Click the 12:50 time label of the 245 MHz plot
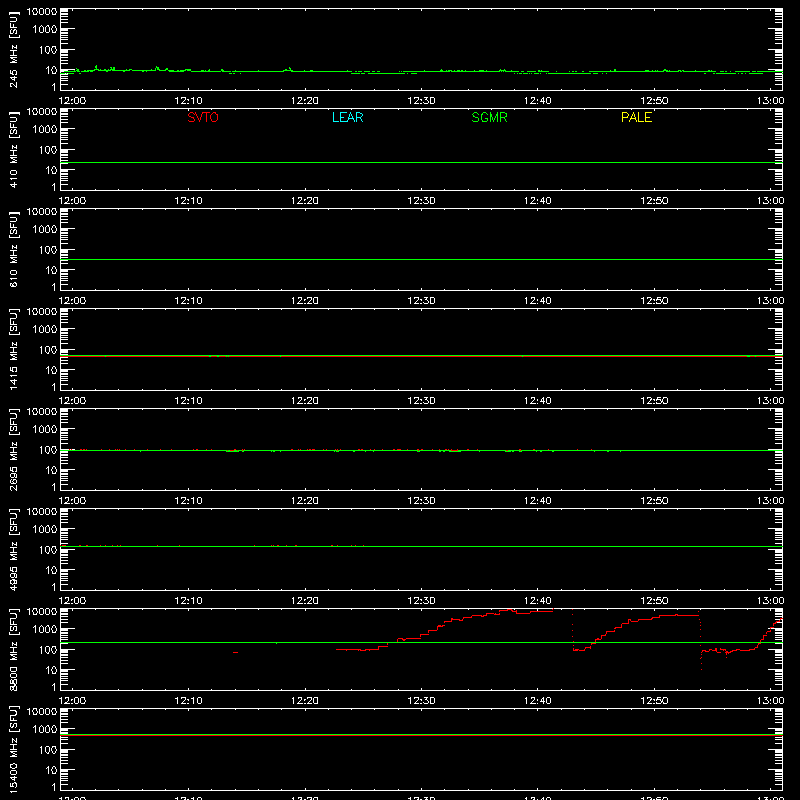Image resolution: width=800 pixels, height=800 pixels. [x=654, y=101]
